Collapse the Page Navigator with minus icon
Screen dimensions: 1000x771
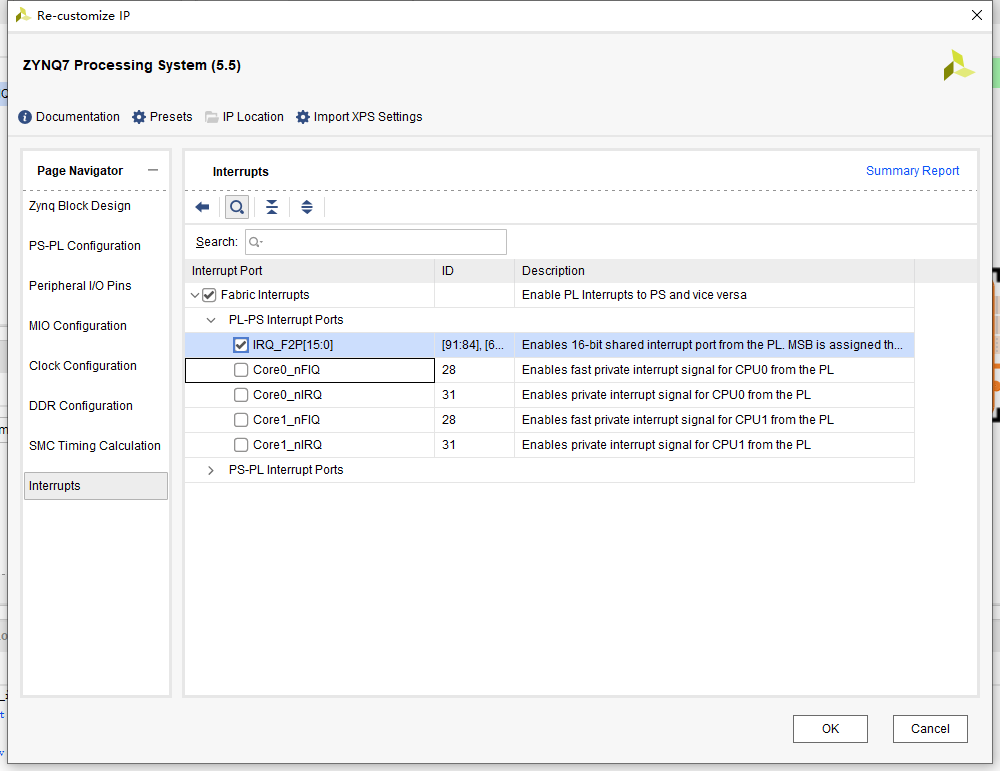pyautogui.click(x=153, y=170)
